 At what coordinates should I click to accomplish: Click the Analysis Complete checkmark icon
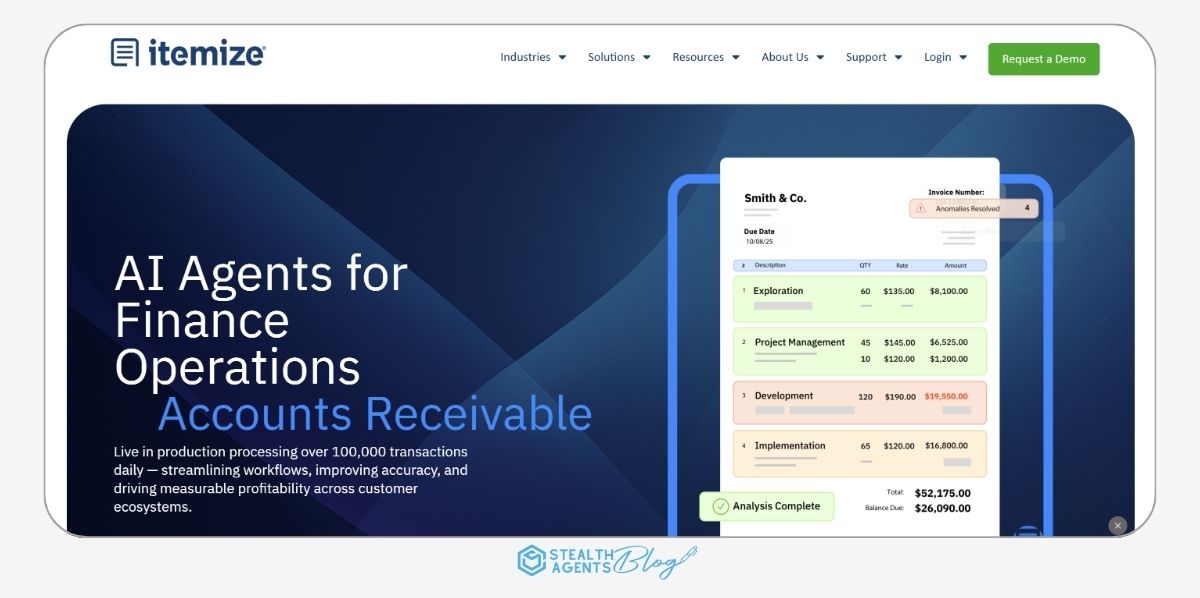tap(720, 506)
